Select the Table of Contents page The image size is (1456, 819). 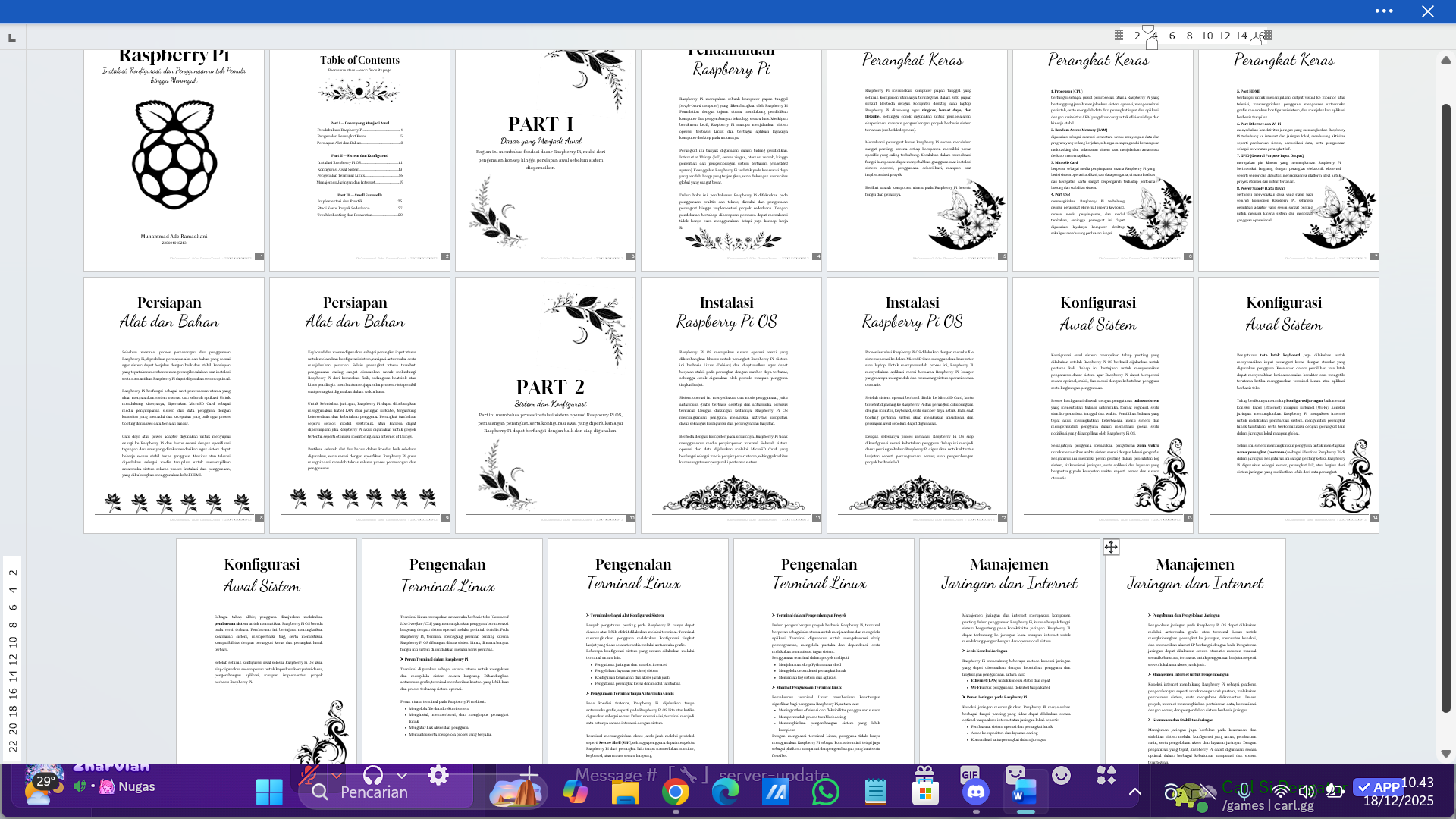pos(359,161)
